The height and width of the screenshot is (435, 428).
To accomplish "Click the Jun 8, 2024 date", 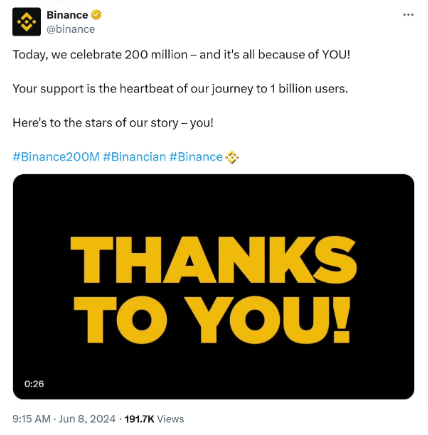I will tap(87, 419).
